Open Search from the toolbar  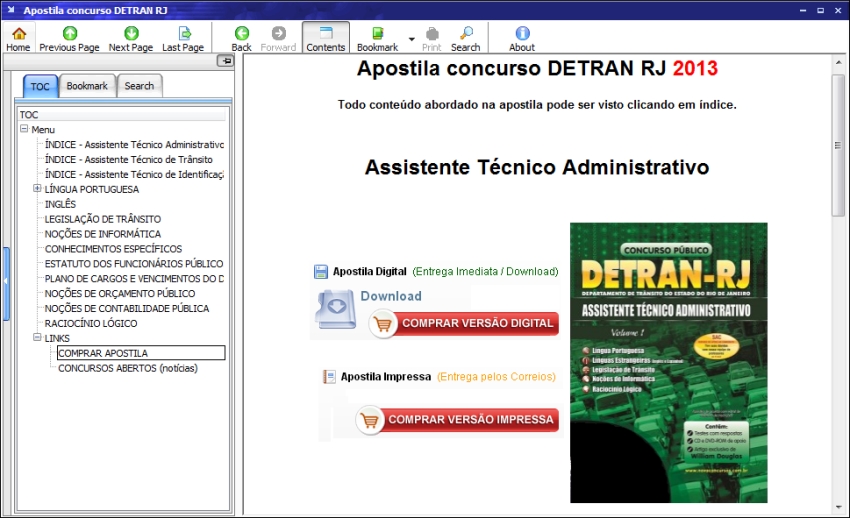466,39
